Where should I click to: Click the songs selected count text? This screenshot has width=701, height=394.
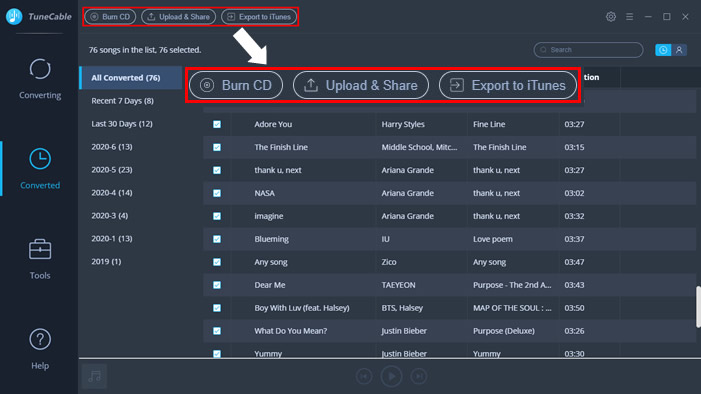pos(145,50)
